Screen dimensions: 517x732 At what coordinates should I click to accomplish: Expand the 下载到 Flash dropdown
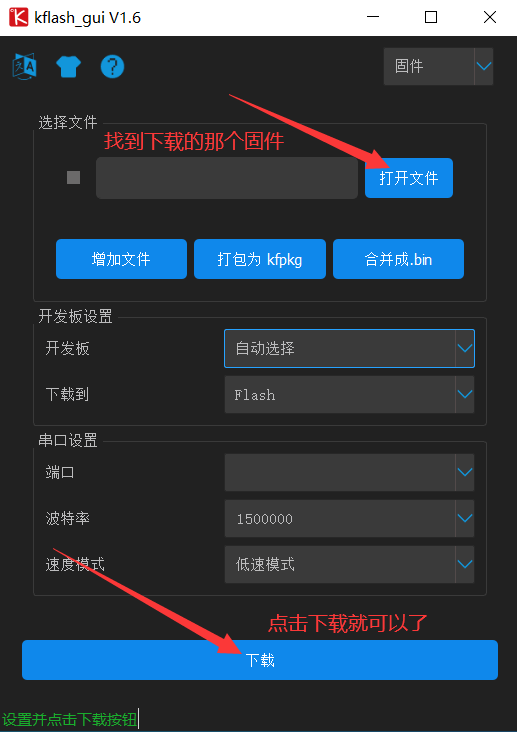pos(349,394)
